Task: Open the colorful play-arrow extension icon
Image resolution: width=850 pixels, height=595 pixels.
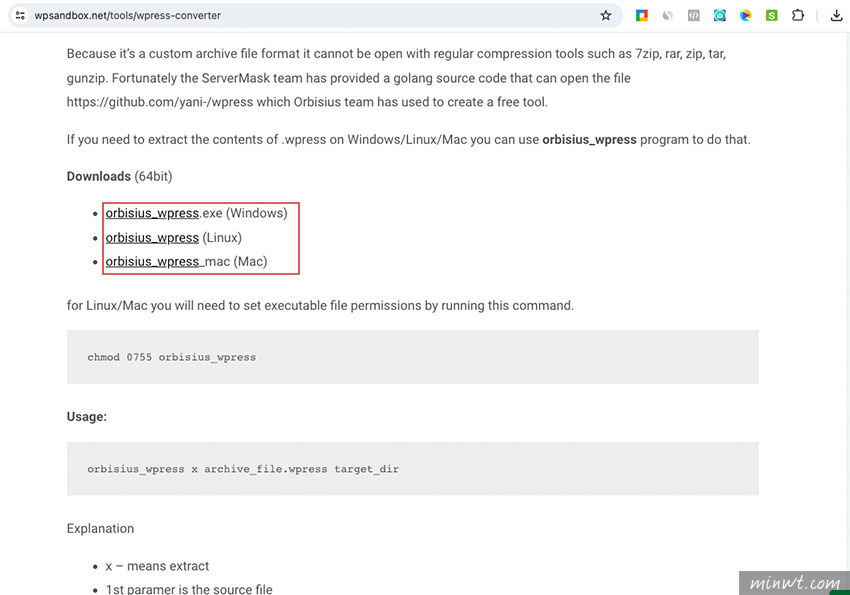Action: pyautogui.click(x=745, y=15)
